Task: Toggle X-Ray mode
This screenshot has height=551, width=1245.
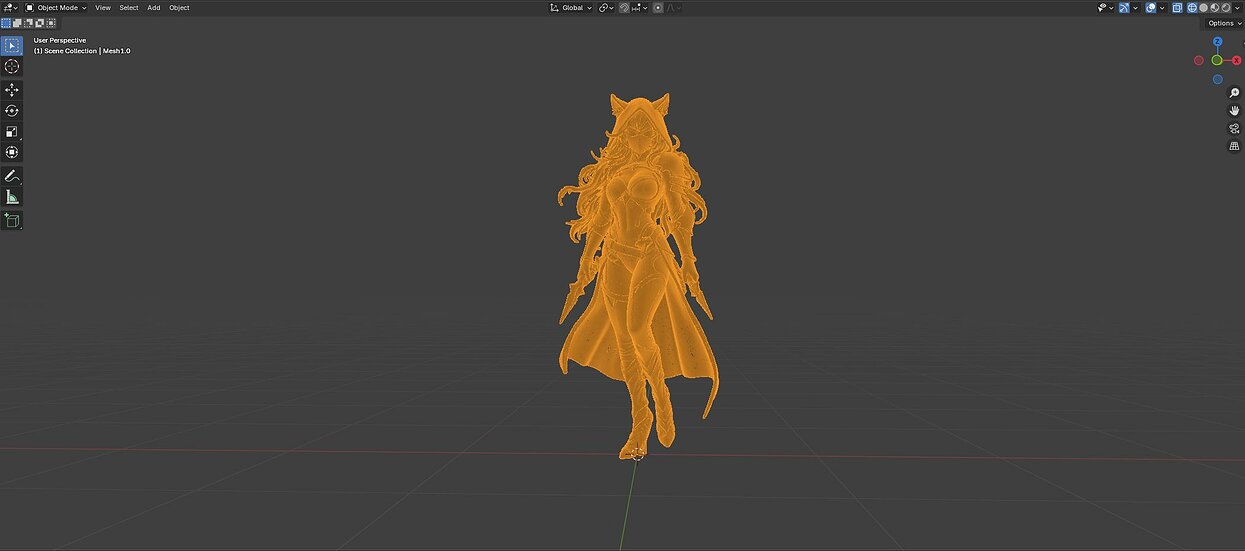Action: [1177, 8]
